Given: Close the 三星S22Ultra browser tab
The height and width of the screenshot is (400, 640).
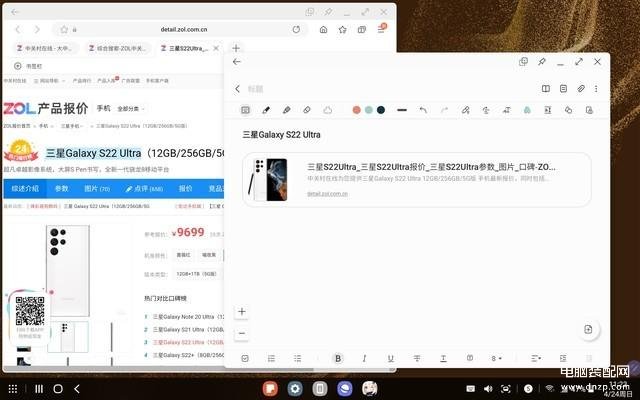Looking at the screenshot, I should point(216,48).
